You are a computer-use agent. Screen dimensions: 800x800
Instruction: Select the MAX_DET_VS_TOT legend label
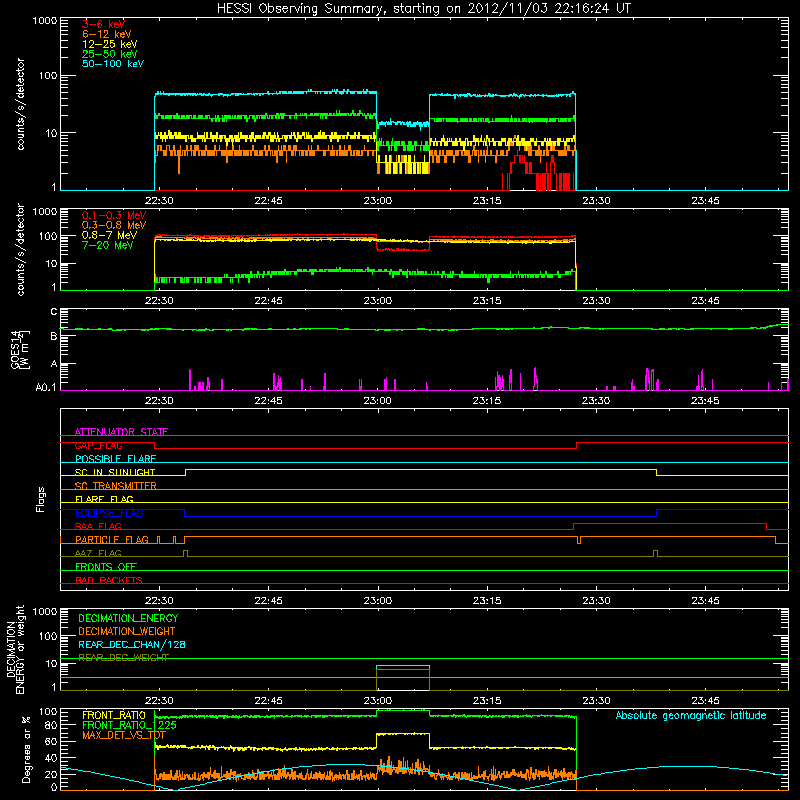pos(124,735)
